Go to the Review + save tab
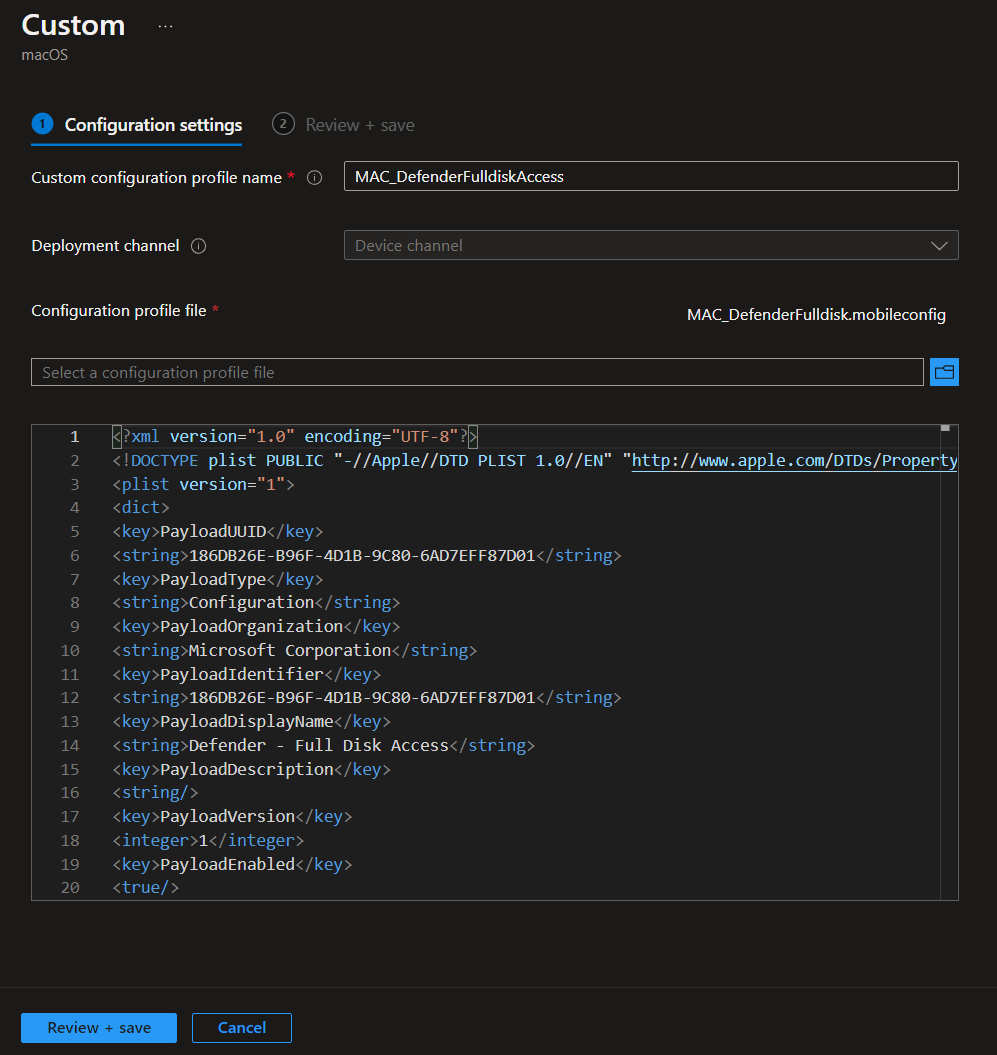 [359, 125]
